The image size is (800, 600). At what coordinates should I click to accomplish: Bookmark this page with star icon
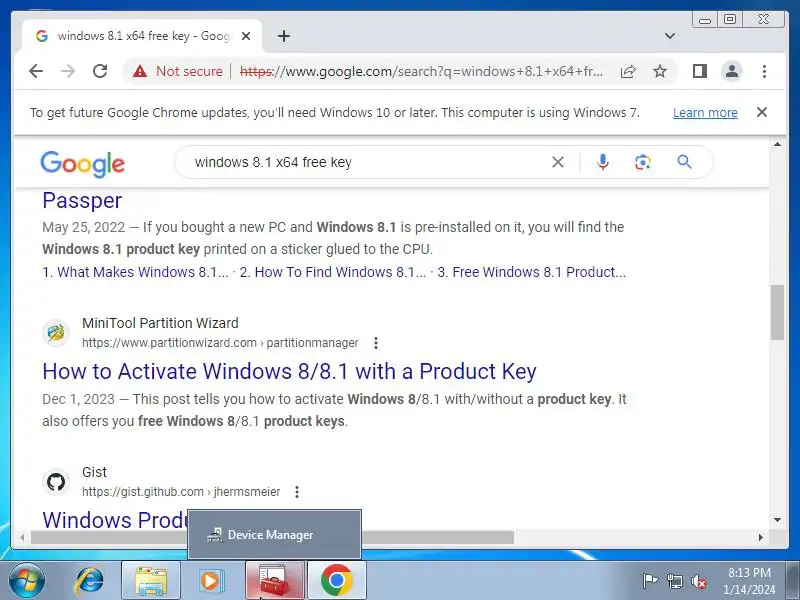point(660,71)
